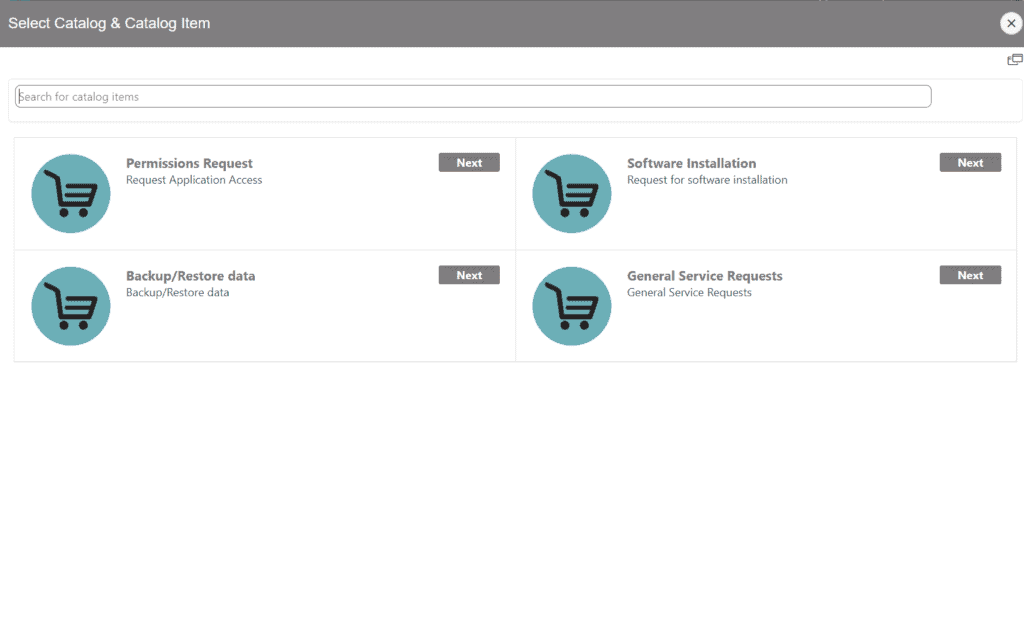The height and width of the screenshot is (629, 1024).
Task: Click Next for Permissions Request
Action: 469,162
